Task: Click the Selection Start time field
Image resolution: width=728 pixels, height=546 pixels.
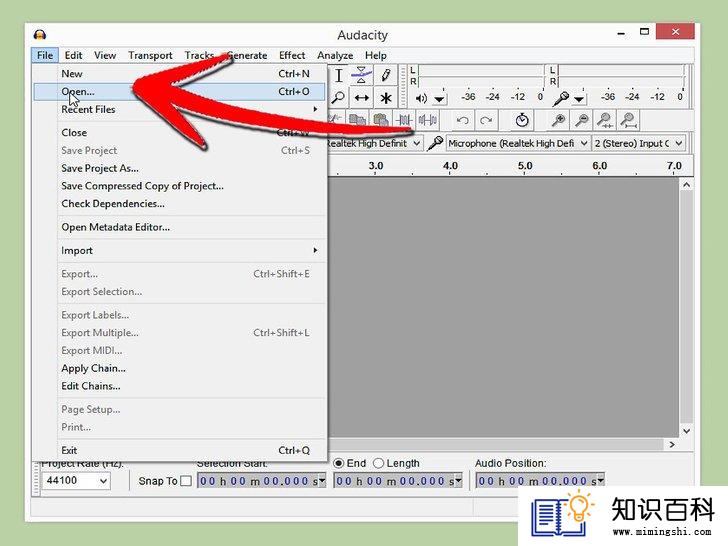Action: (262, 481)
